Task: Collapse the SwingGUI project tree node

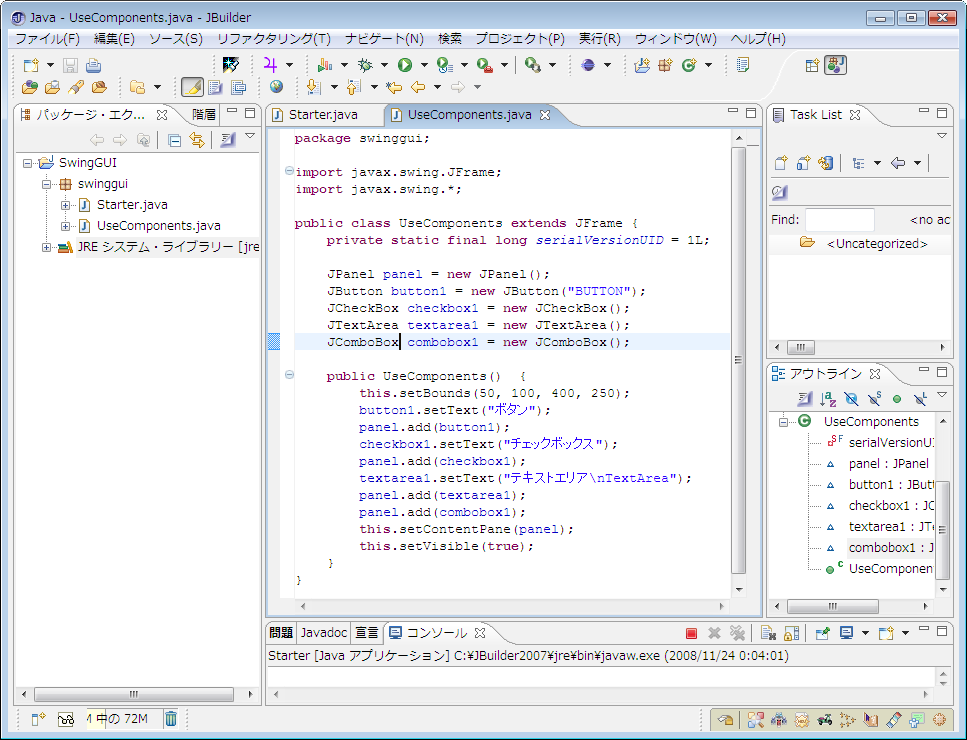Action: point(28,163)
